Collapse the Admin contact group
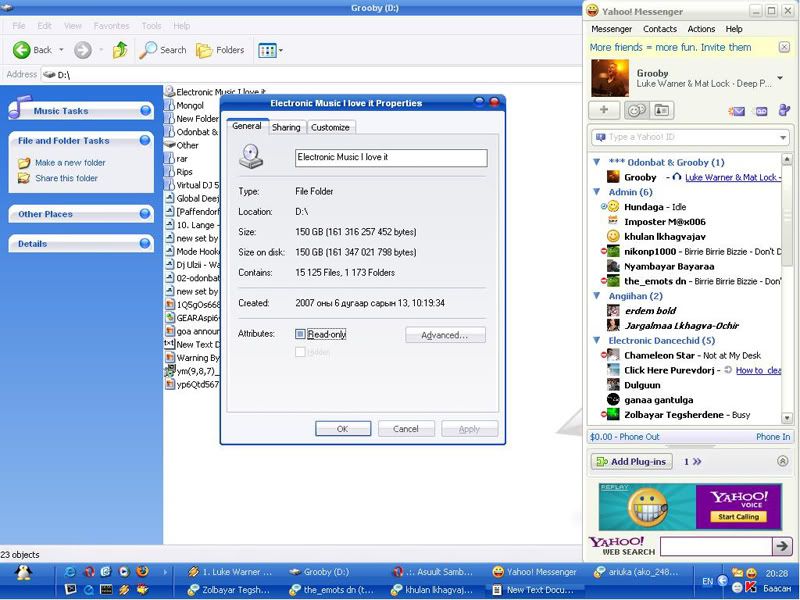 point(597,192)
